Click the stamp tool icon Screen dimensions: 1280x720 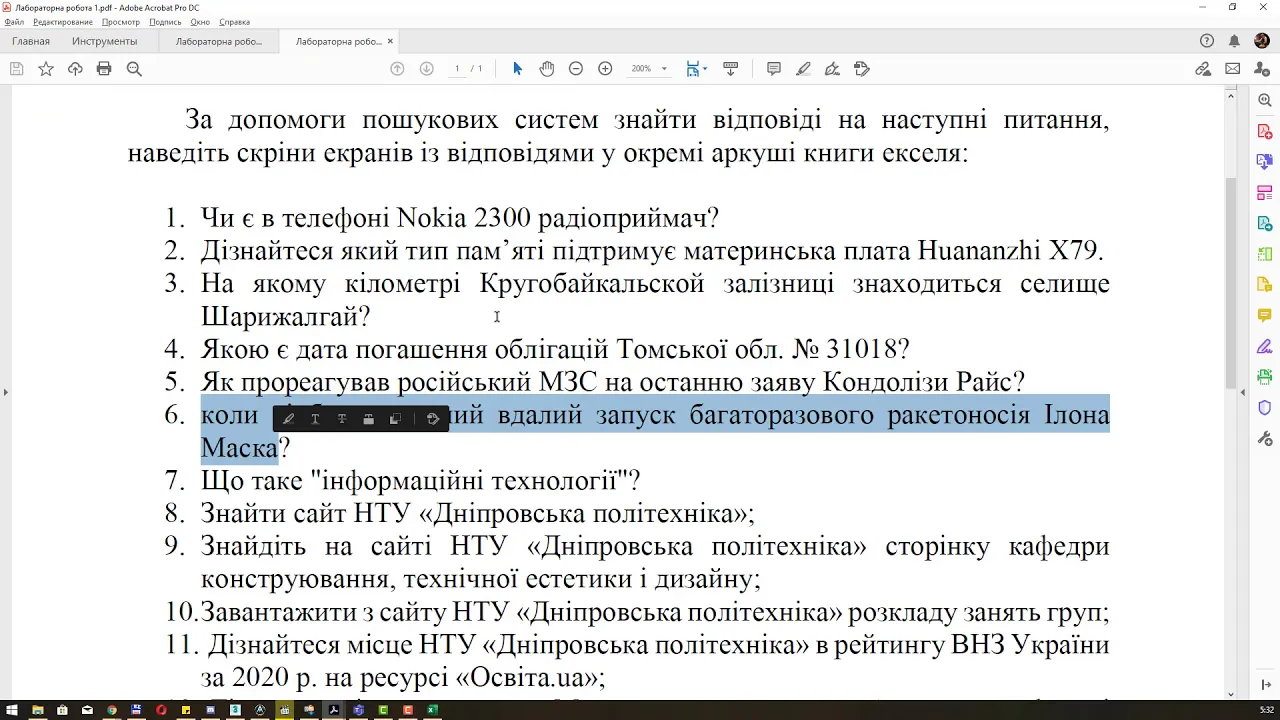[862, 69]
